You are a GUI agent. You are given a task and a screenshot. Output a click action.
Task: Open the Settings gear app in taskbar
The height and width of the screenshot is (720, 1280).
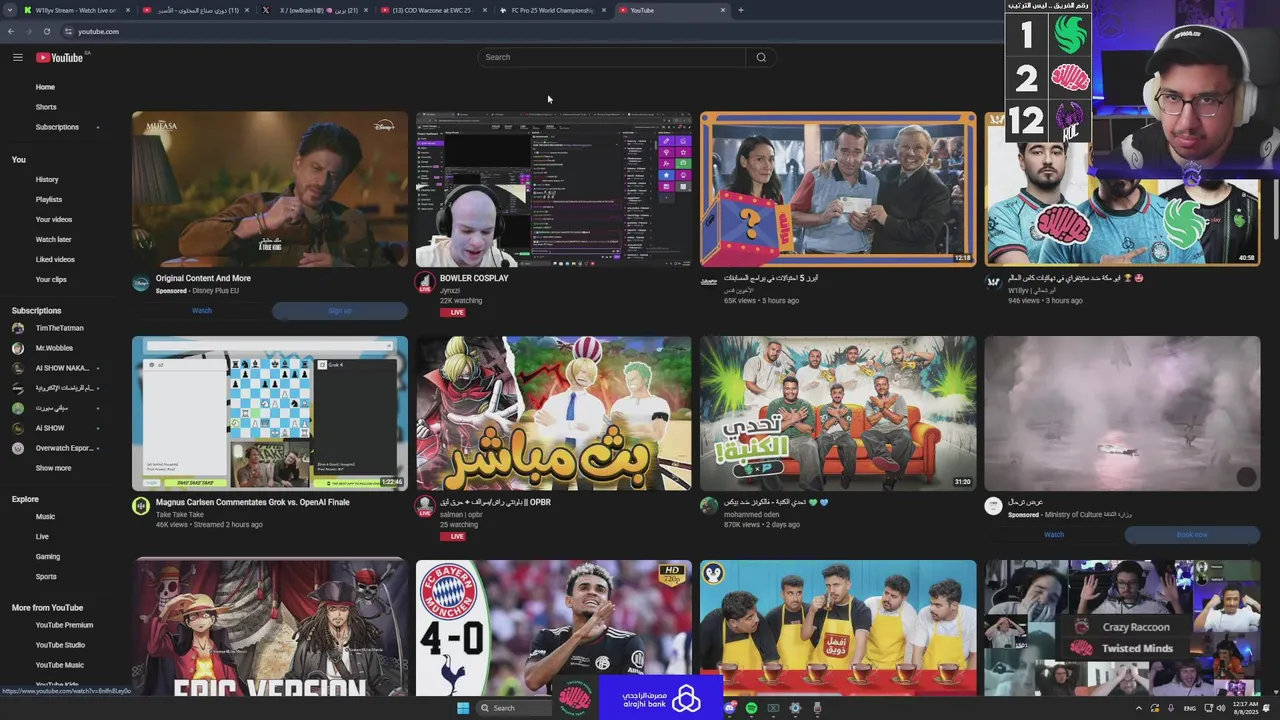point(795,708)
